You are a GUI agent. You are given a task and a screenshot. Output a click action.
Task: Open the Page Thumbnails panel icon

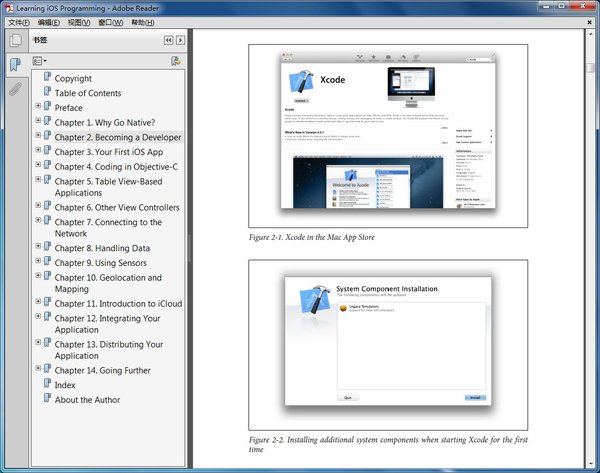[15, 41]
